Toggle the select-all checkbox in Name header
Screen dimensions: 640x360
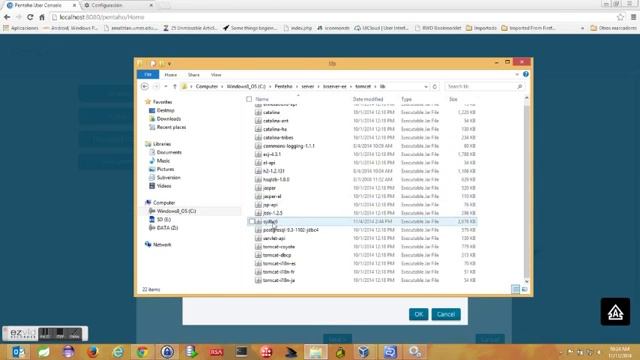(249, 99)
